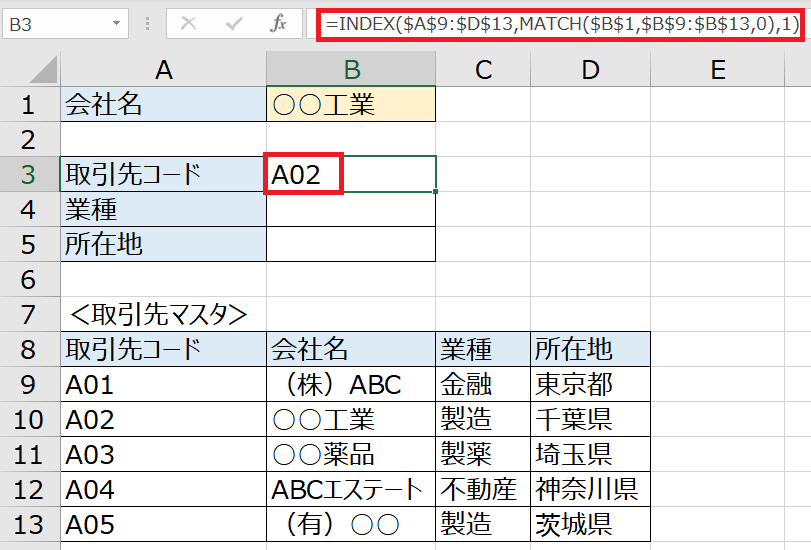The height and width of the screenshot is (550, 811).
Task: Click cell A4 labeled 業種
Action: [163, 210]
